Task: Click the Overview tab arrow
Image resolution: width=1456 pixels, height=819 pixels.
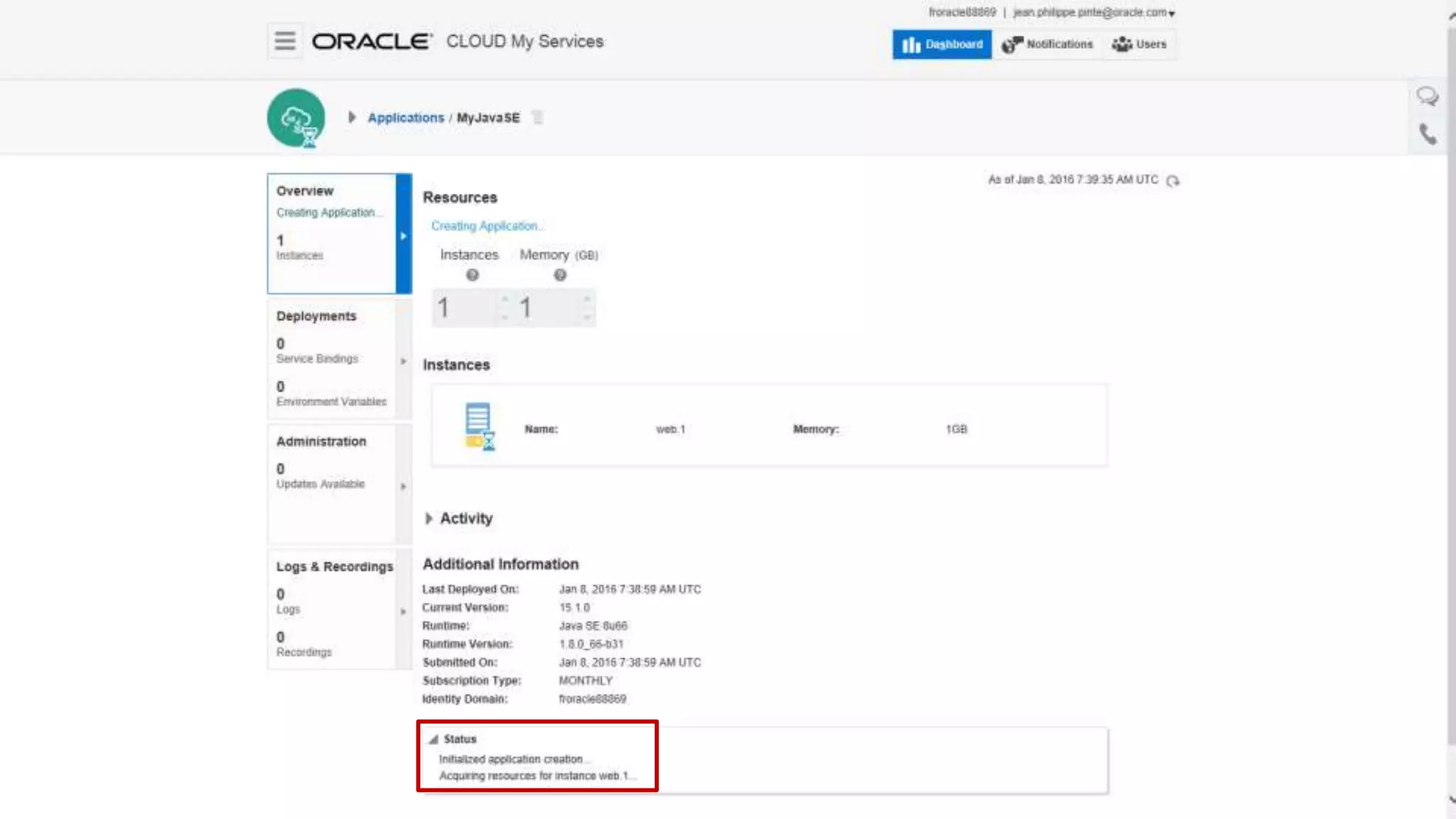Action: pos(404,235)
